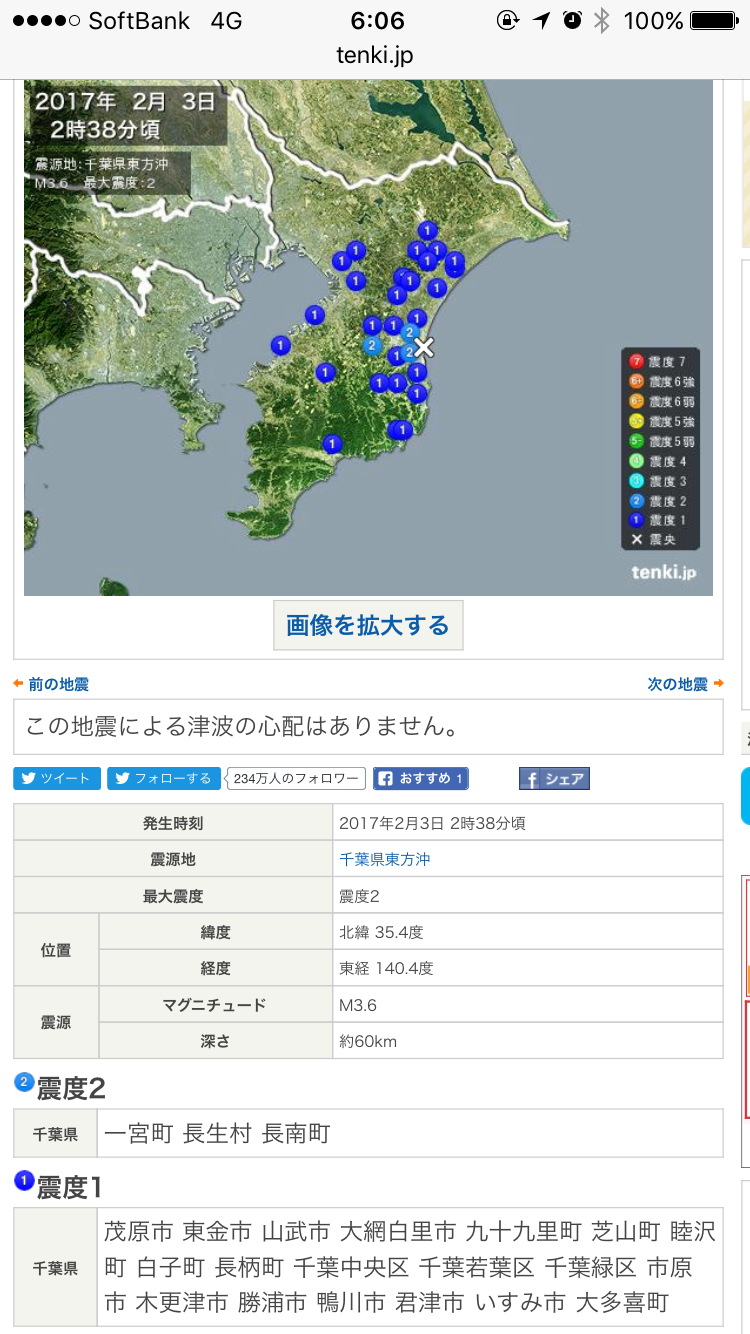Tap the rotation lock status icon
The image size is (750, 1334).
508,21
